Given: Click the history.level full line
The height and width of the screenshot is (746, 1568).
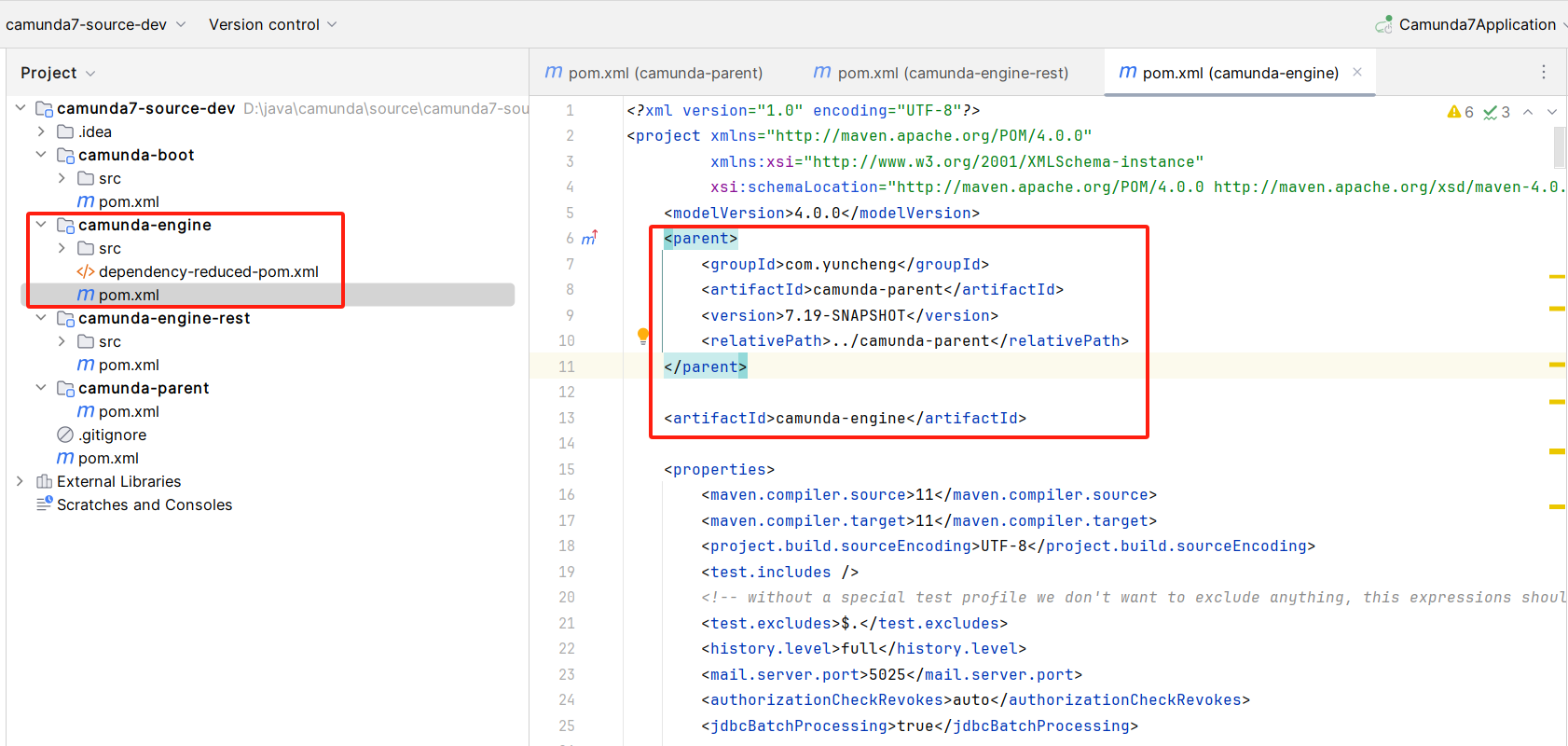Looking at the screenshot, I should (x=863, y=649).
